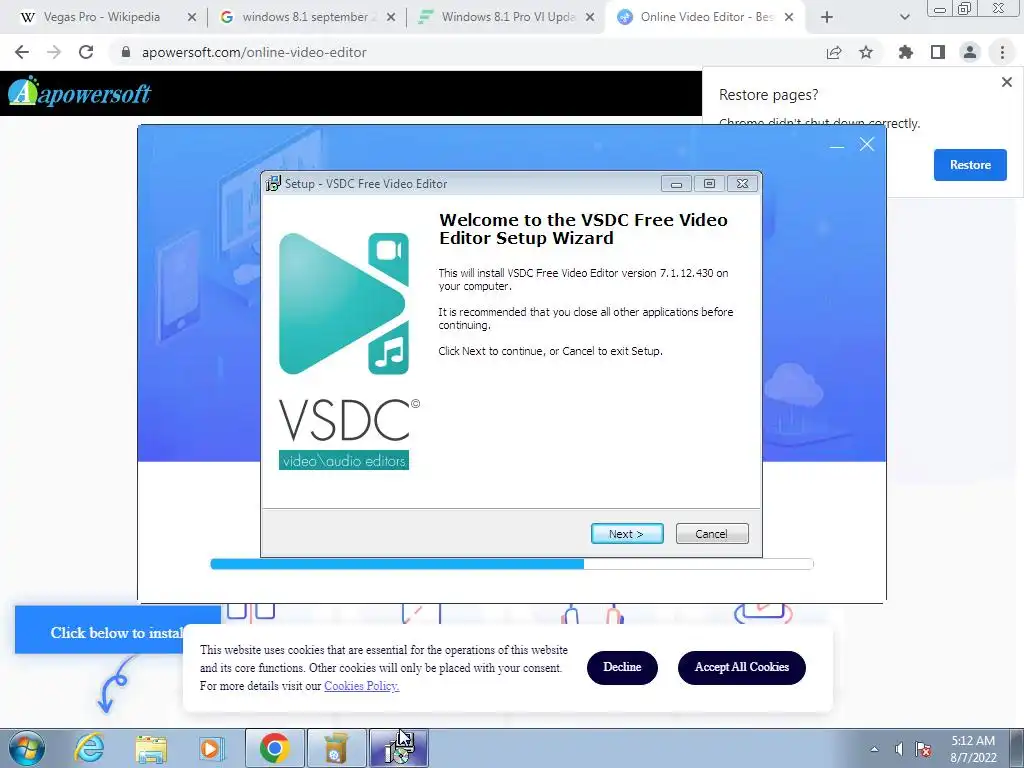Image resolution: width=1024 pixels, height=768 pixels.
Task: Close the windows 8.1 september tab
Action: [x=391, y=18]
